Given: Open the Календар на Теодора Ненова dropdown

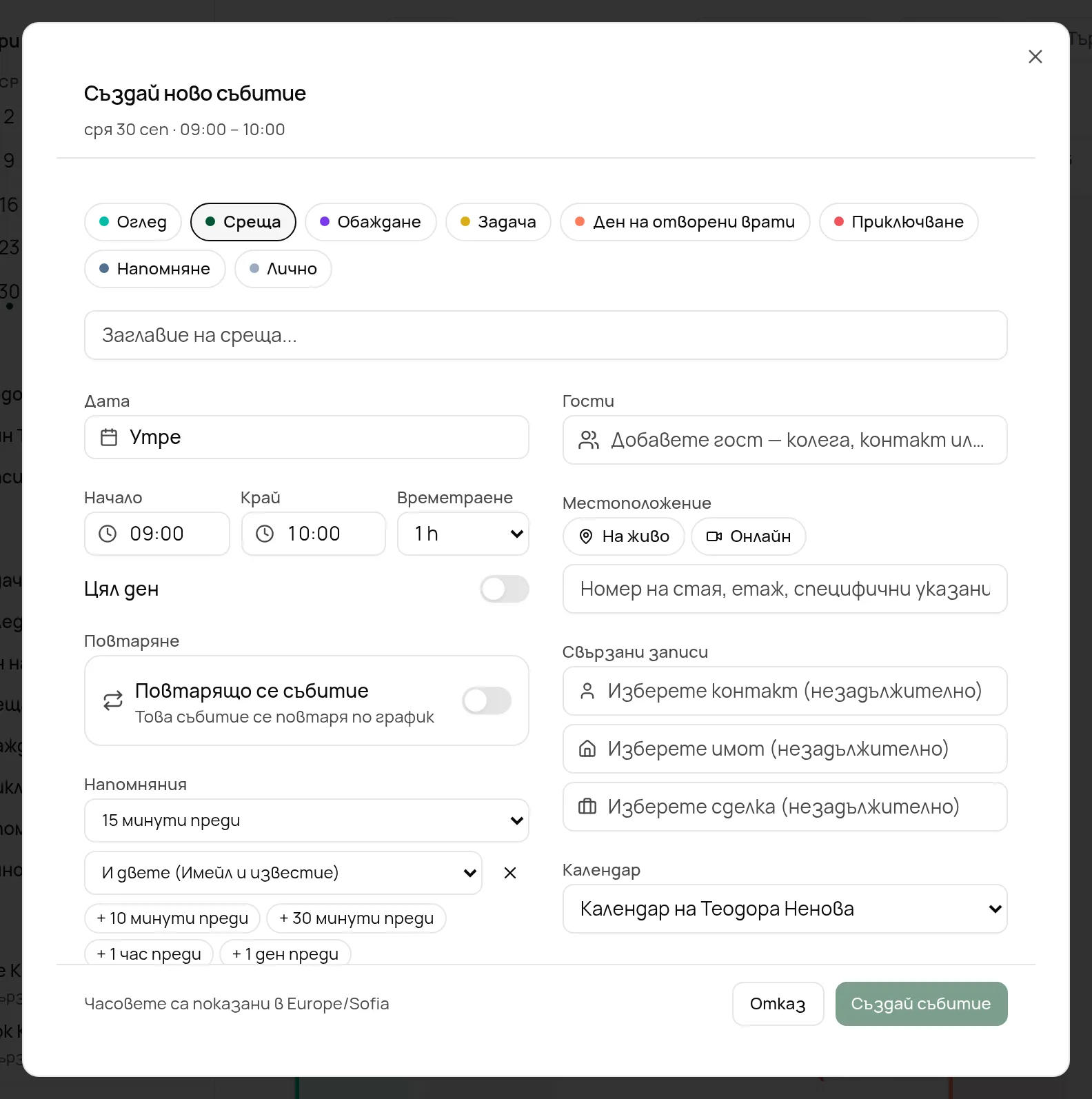Looking at the screenshot, I should (785, 909).
